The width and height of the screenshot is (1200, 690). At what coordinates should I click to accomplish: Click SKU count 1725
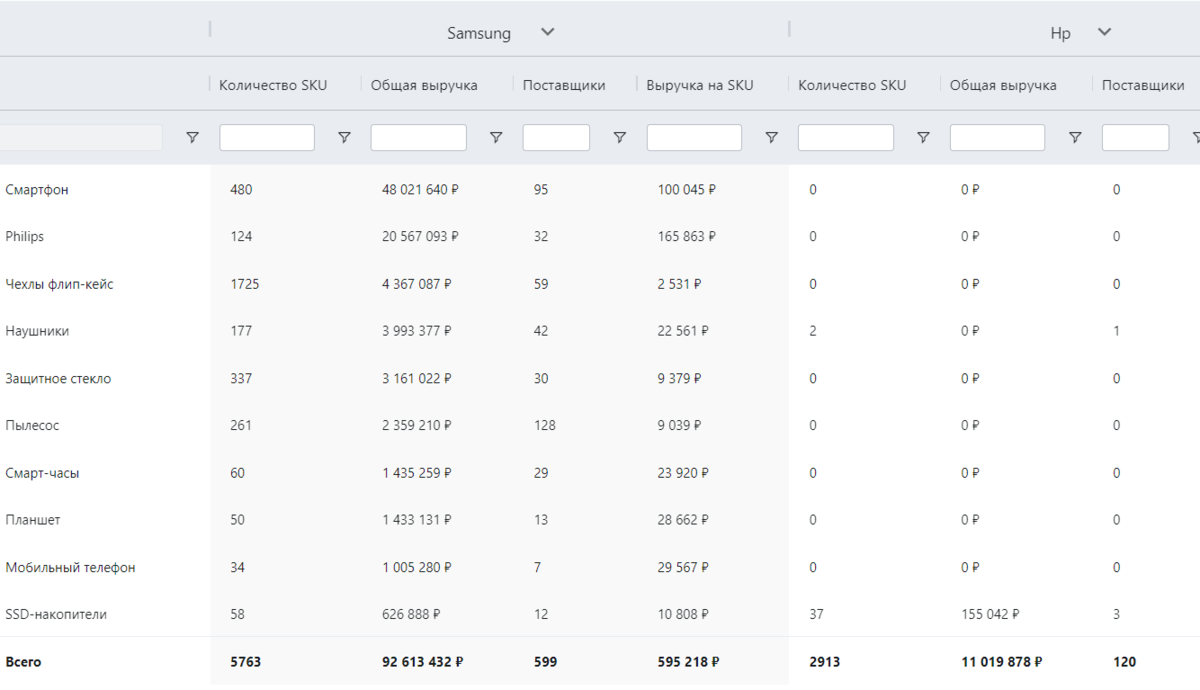[244, 284]
